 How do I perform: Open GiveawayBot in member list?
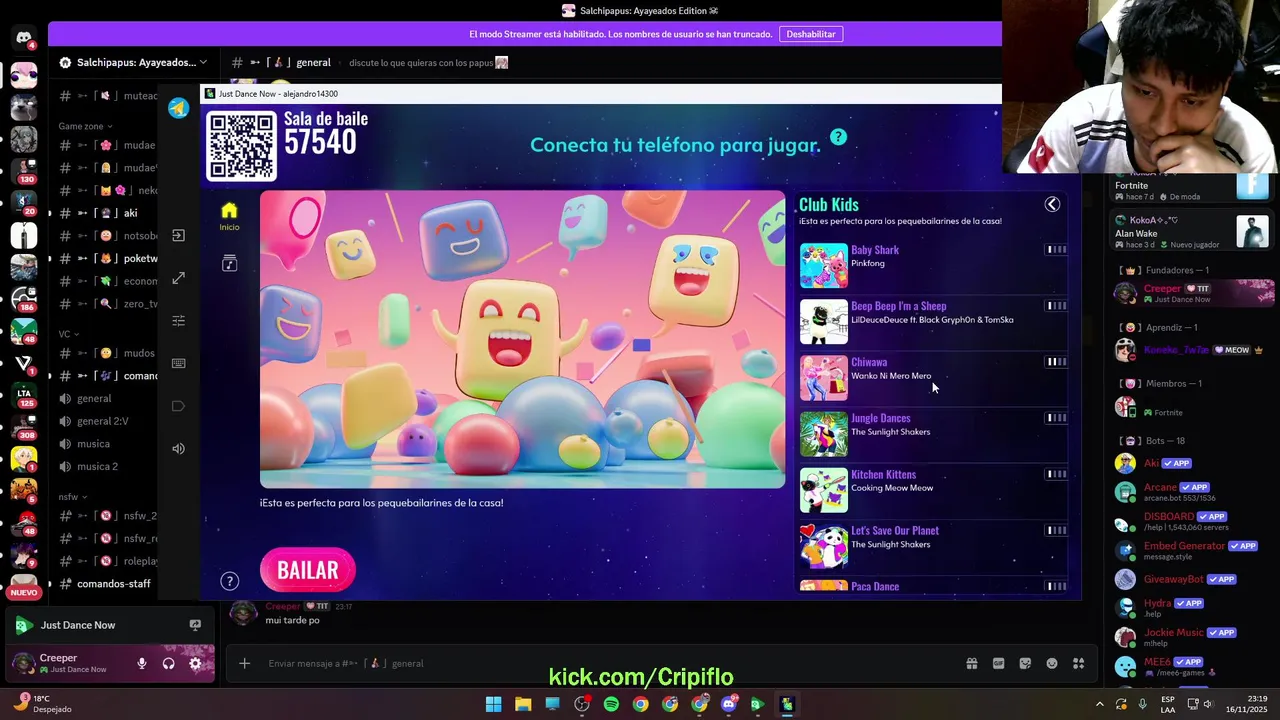(x=1194, y=579)
